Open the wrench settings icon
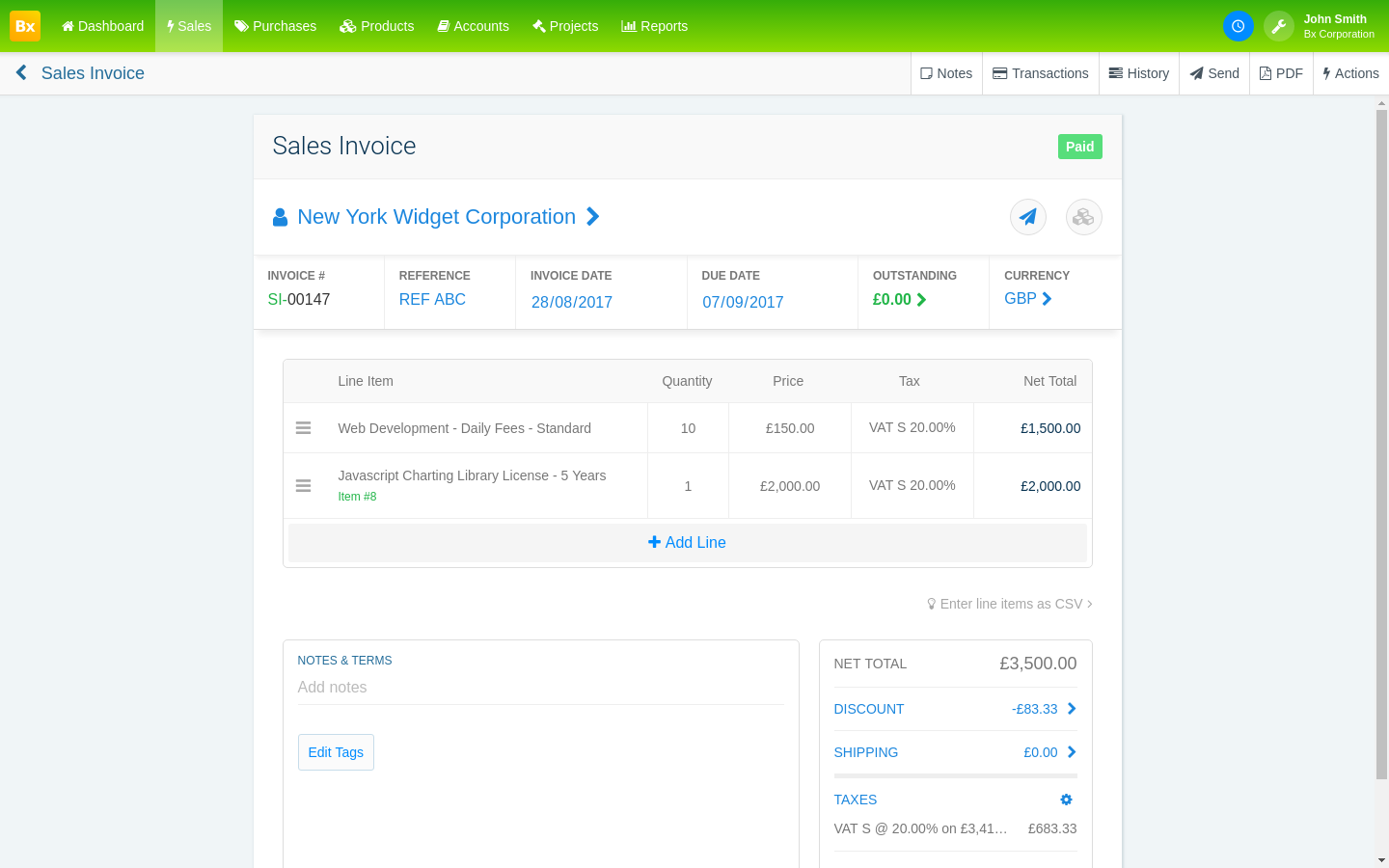Screen dimensions: 1389x868 point(1279,26)
